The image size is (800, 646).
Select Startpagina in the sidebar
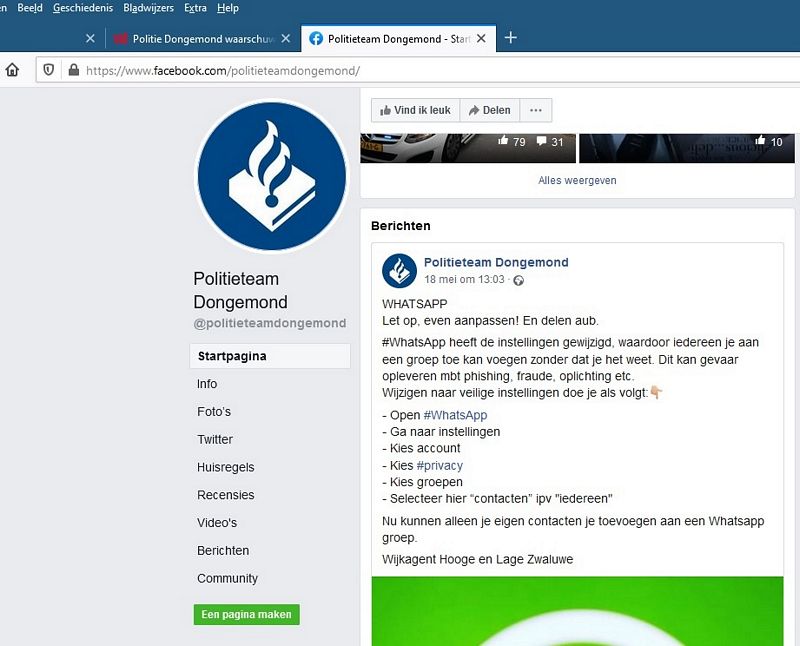270,356
